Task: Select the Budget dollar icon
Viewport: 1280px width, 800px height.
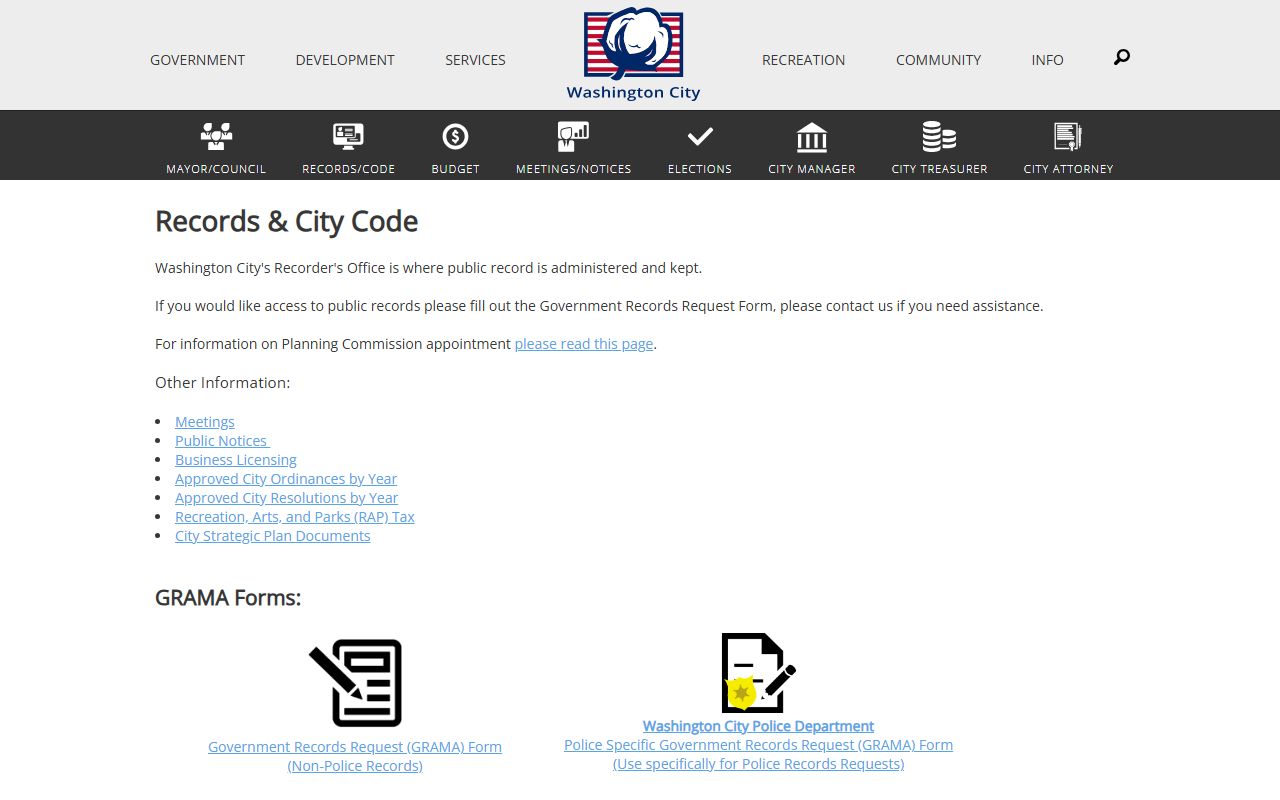Action: (455, 137)
